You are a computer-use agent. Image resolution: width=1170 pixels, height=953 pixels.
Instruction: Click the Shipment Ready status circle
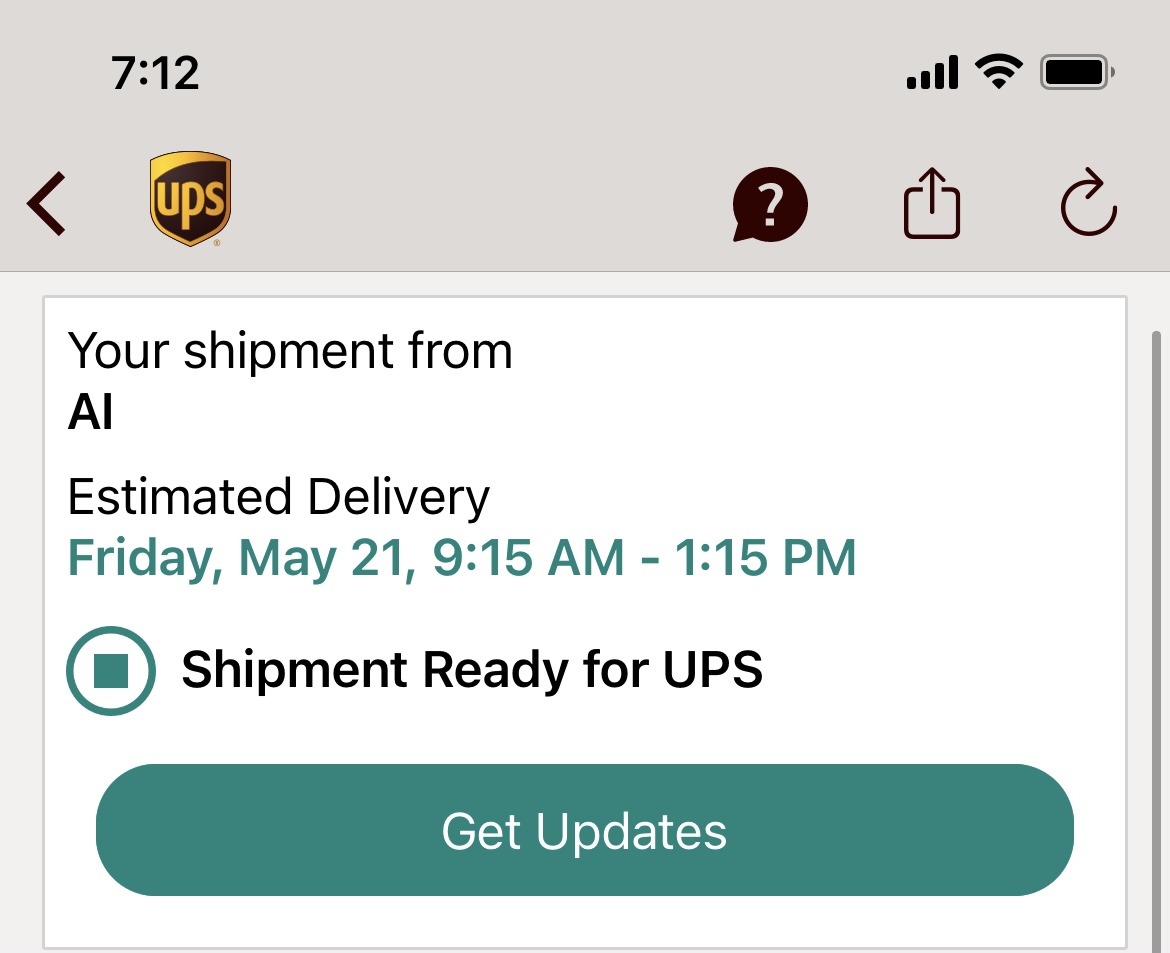tap(111, 670)
